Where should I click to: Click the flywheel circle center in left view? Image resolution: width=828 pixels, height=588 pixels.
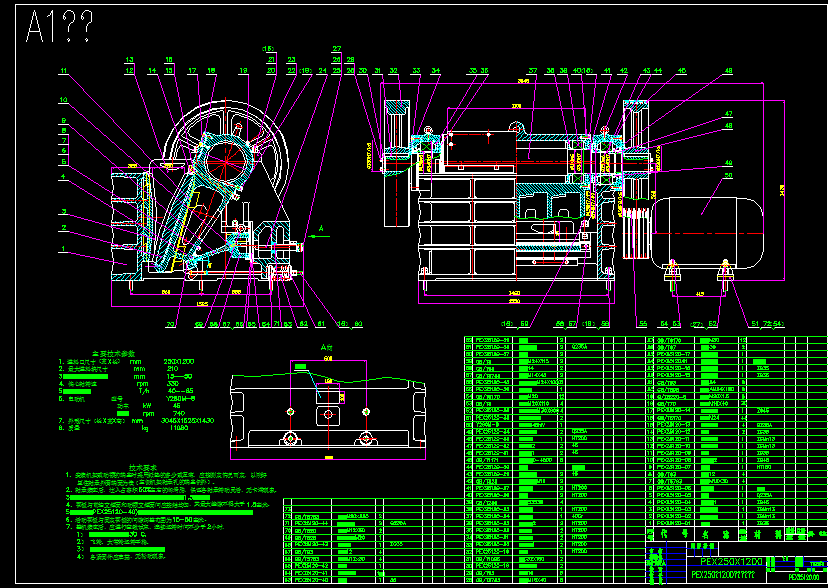point(225,162)
